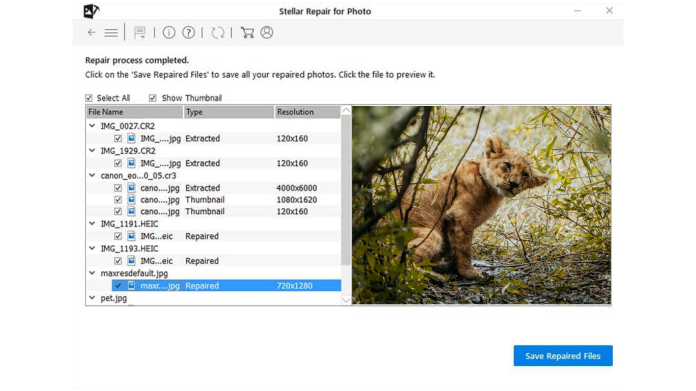Collapse the IMG_1193.HEIC group
This screenshot has width=696, height=391.
pyautogui.click(x=92, y=249)
